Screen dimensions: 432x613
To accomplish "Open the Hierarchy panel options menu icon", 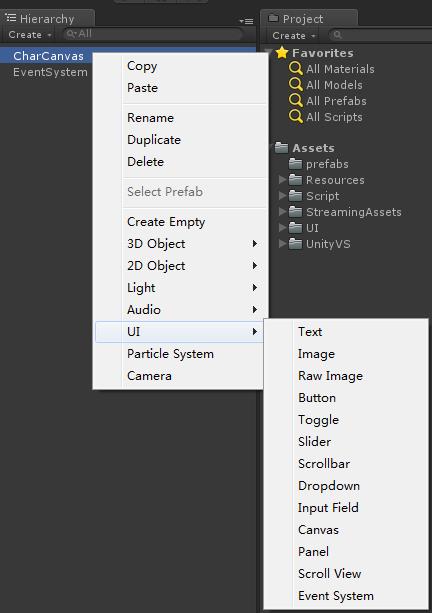I will pos(246,21).
